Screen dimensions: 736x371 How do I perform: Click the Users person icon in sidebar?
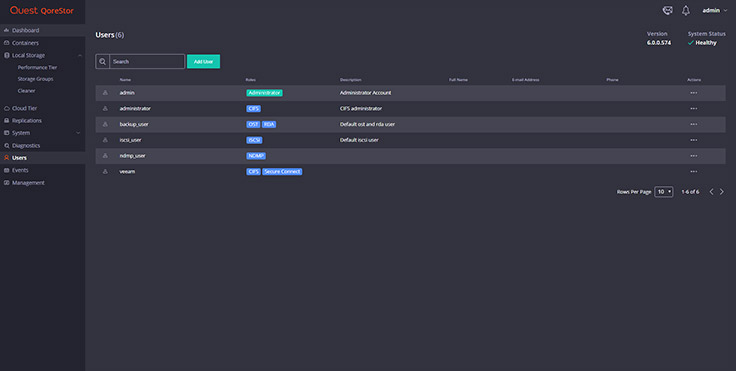pyautogui.click(x=7, y=158)
